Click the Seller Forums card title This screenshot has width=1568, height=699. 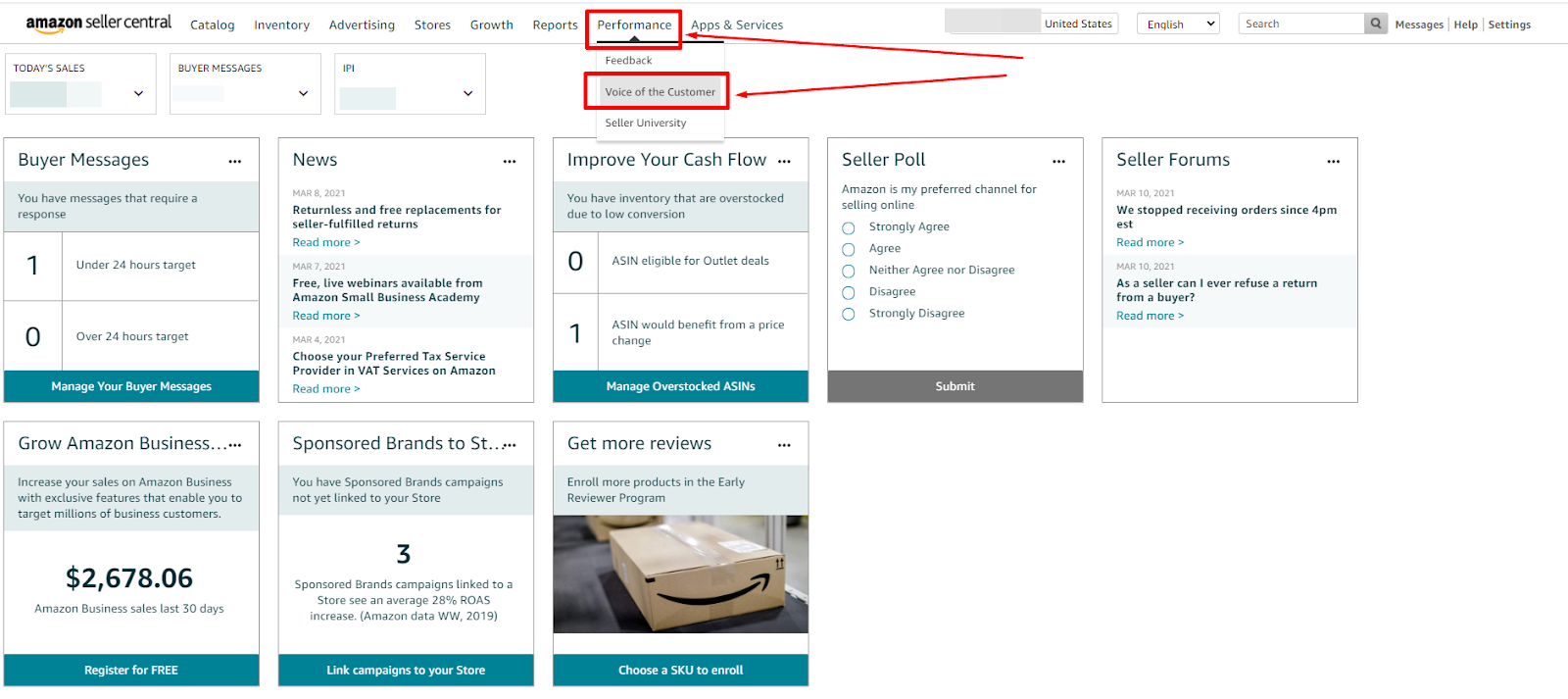1173,160
